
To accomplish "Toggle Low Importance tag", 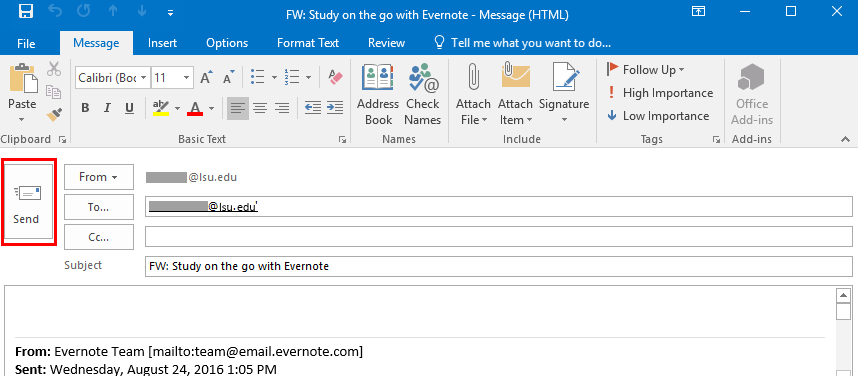I will point(658,116).
